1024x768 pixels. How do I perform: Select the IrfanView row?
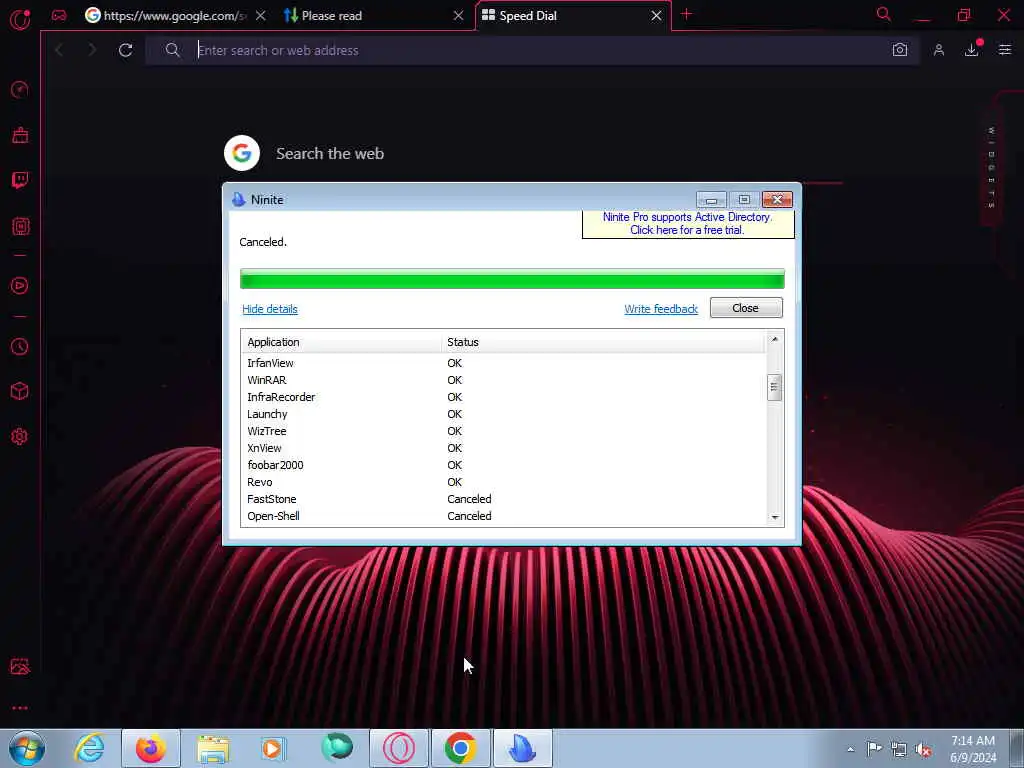pyautogui.click(x=503, y=363)
